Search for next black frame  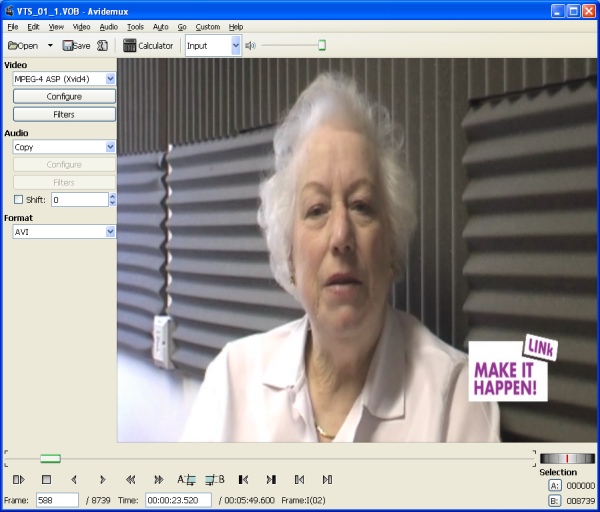click(x=271, y=479)
